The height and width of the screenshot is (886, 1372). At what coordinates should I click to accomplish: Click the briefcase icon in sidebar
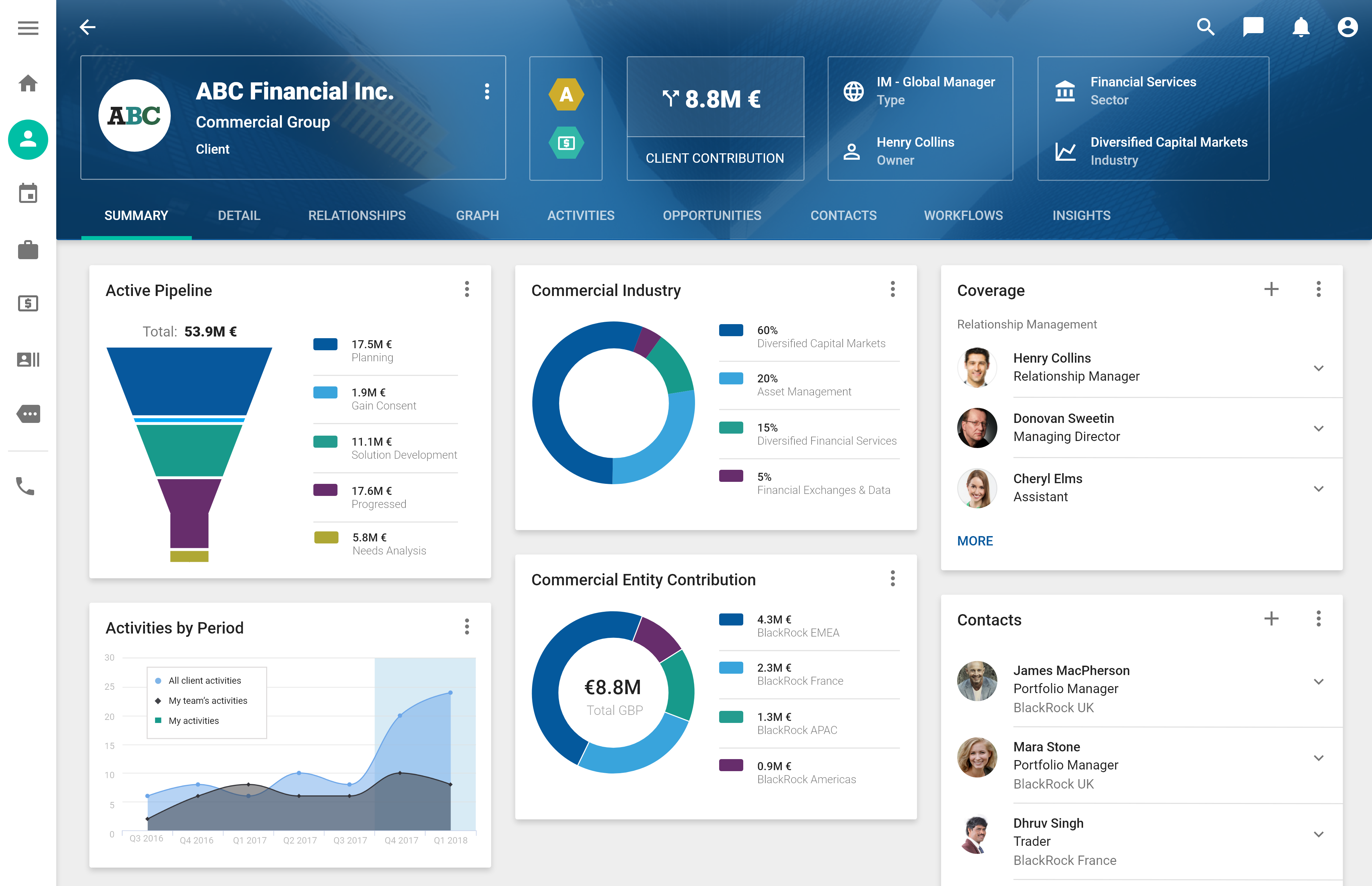click(x=27, y=250)
